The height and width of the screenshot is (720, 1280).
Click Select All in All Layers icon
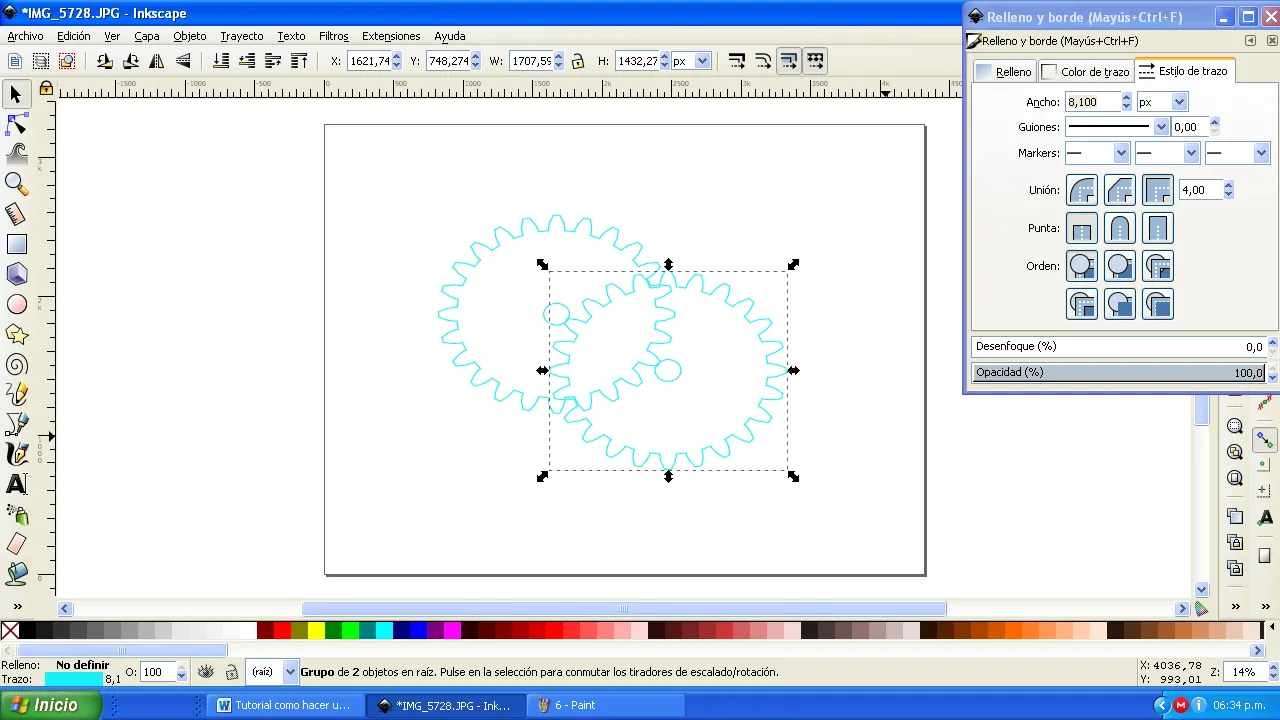click(x=41, y=61)
